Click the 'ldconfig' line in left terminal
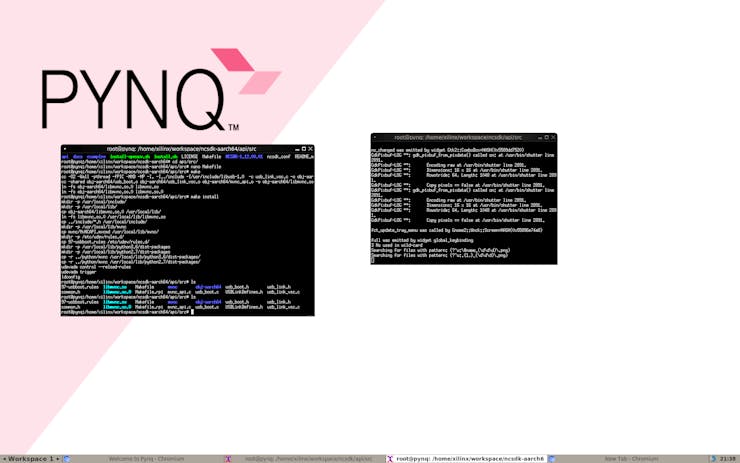Screen dimensions: 740x463 pos(71,277)
